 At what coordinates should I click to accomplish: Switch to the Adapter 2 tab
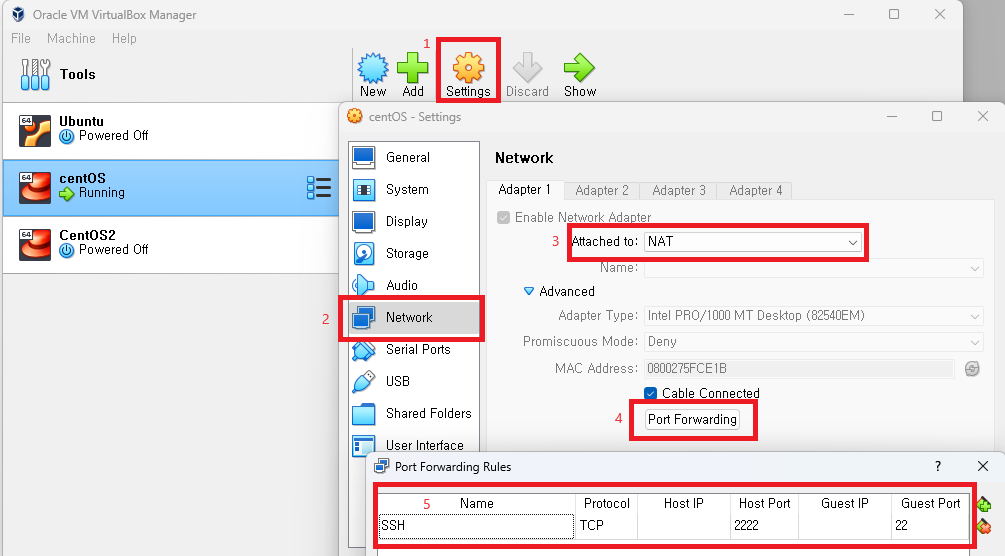coord(602,190)
